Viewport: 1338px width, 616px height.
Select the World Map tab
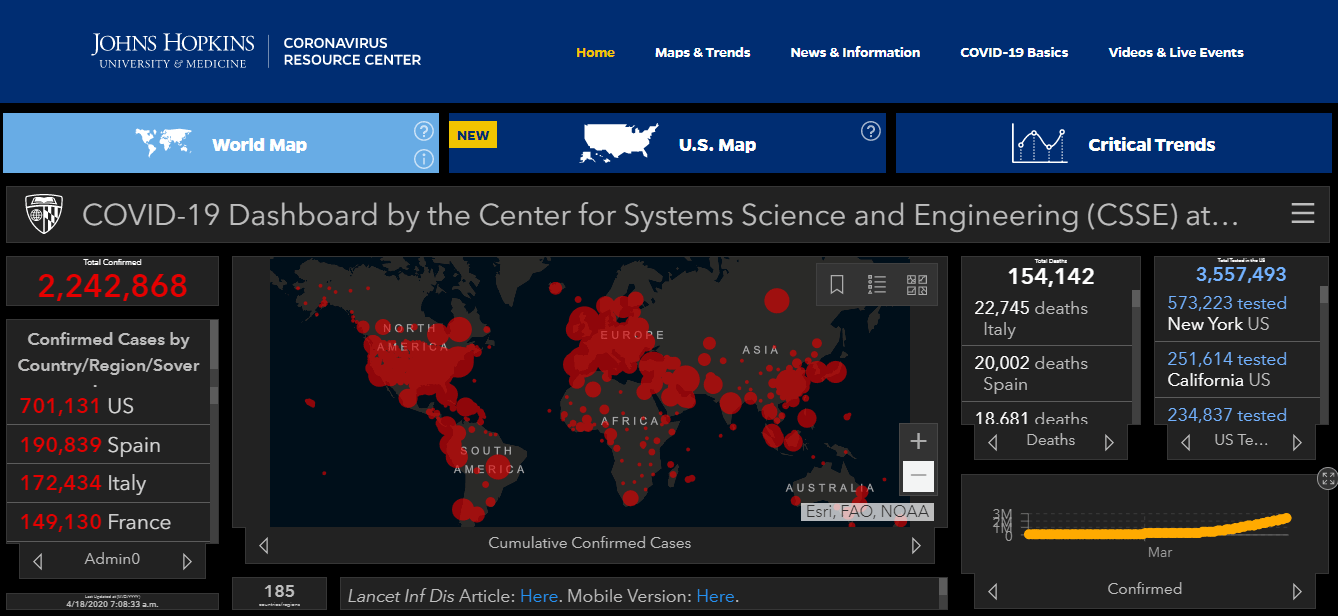221,143
